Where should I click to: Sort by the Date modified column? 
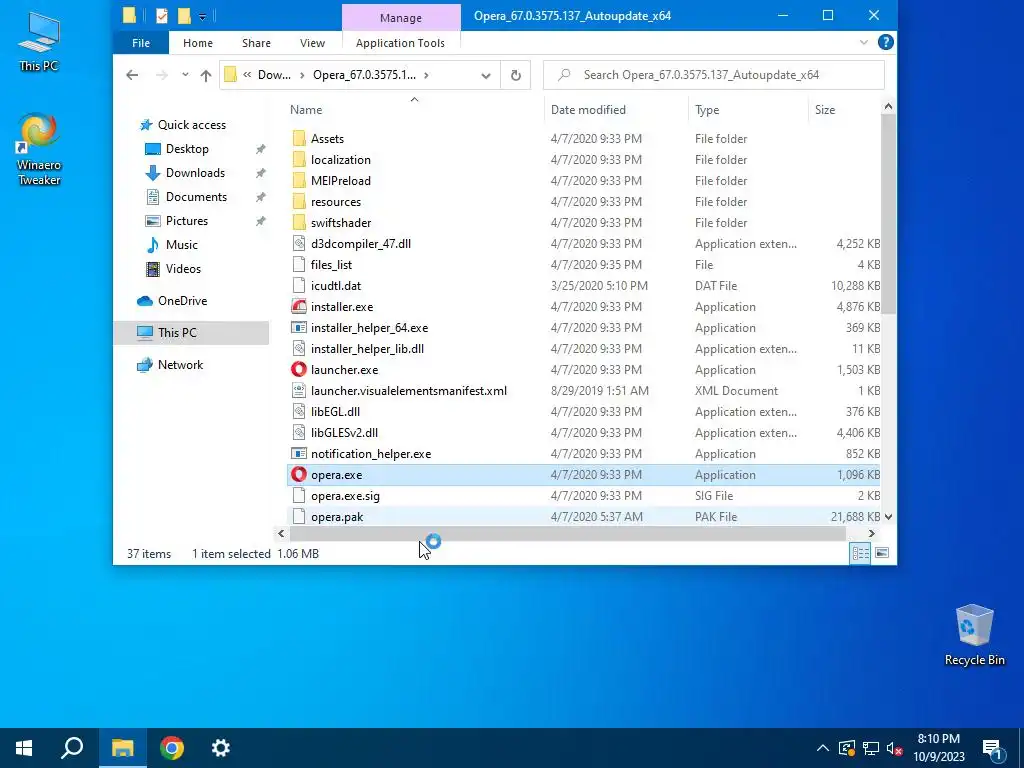pyautogui.click(x=616, y=110)
